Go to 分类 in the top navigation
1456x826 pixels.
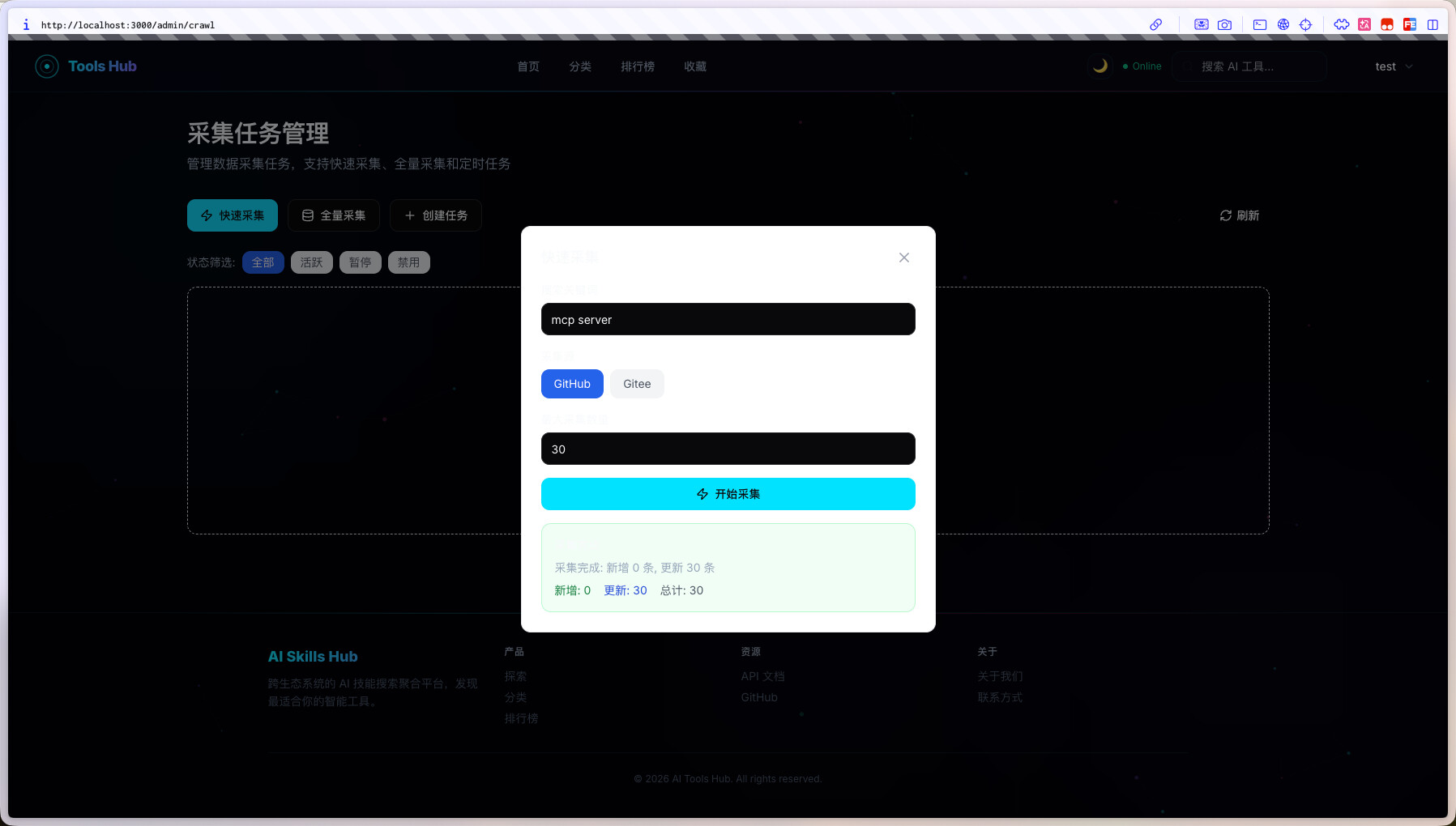[x=580, y=66]
